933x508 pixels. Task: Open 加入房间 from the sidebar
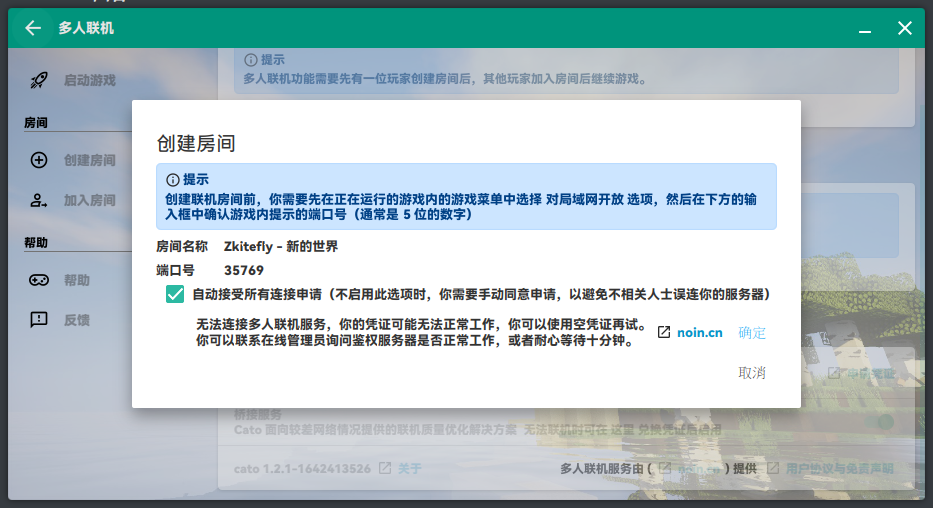pyautogui.click(x=89, y=200)
